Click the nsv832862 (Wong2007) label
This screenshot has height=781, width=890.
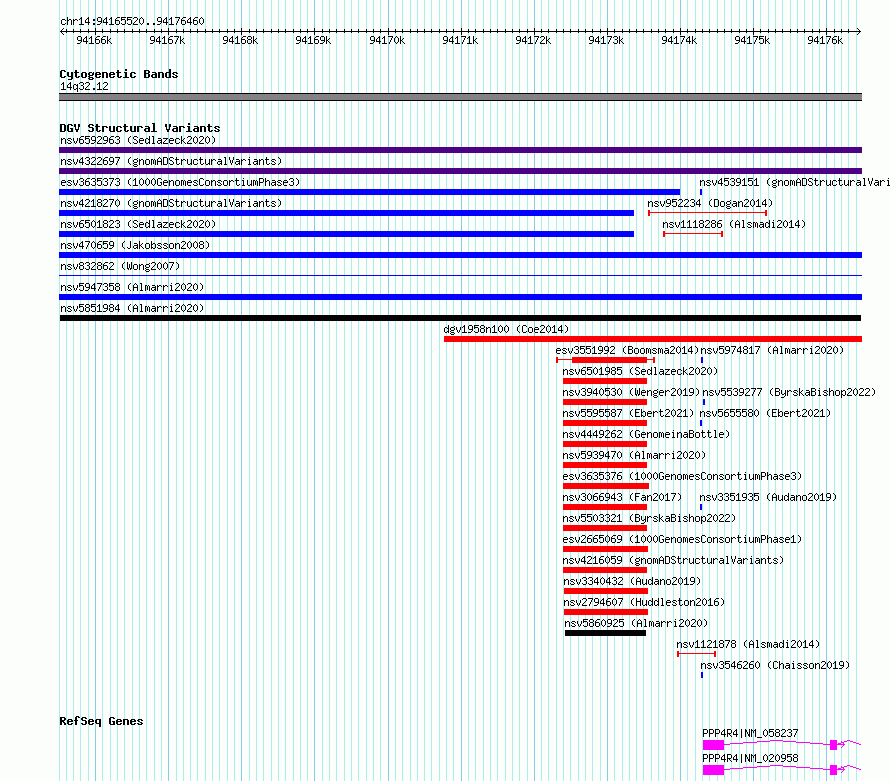pyautogui.click(x=120, y=266)
